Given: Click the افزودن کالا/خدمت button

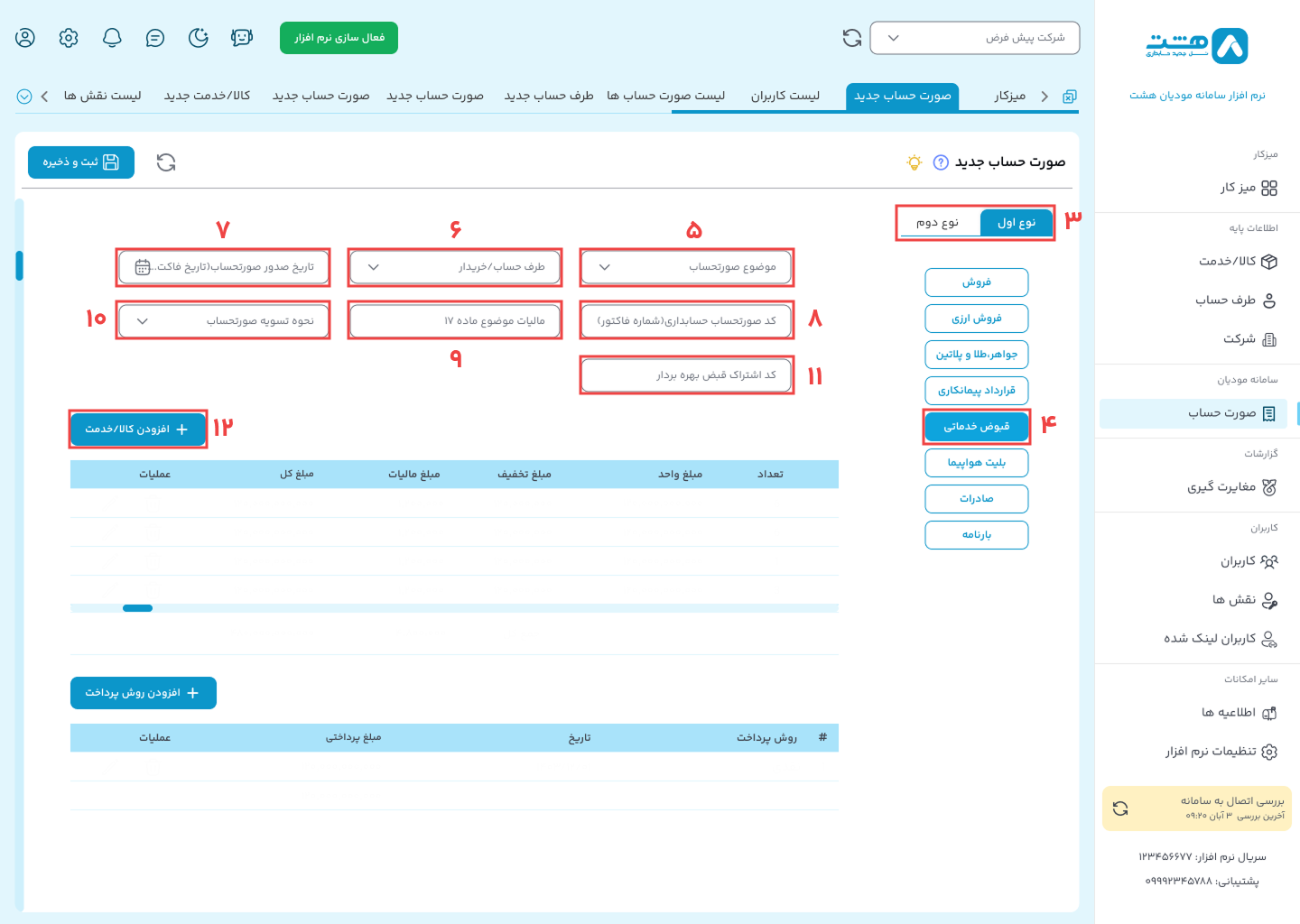Looking at the screenshot, I should point(137,430).
